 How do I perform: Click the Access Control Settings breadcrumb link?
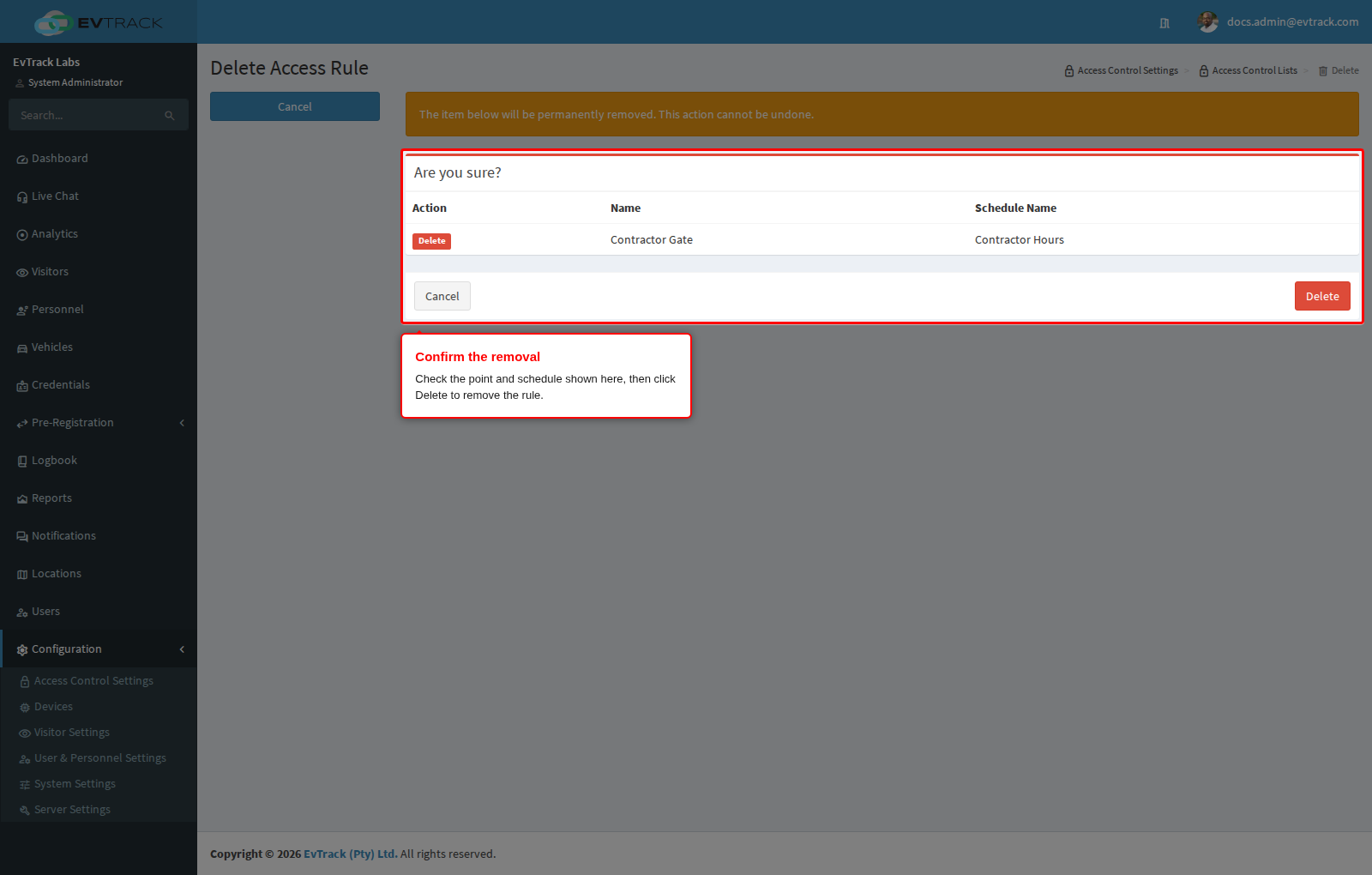pos(1121,70)
